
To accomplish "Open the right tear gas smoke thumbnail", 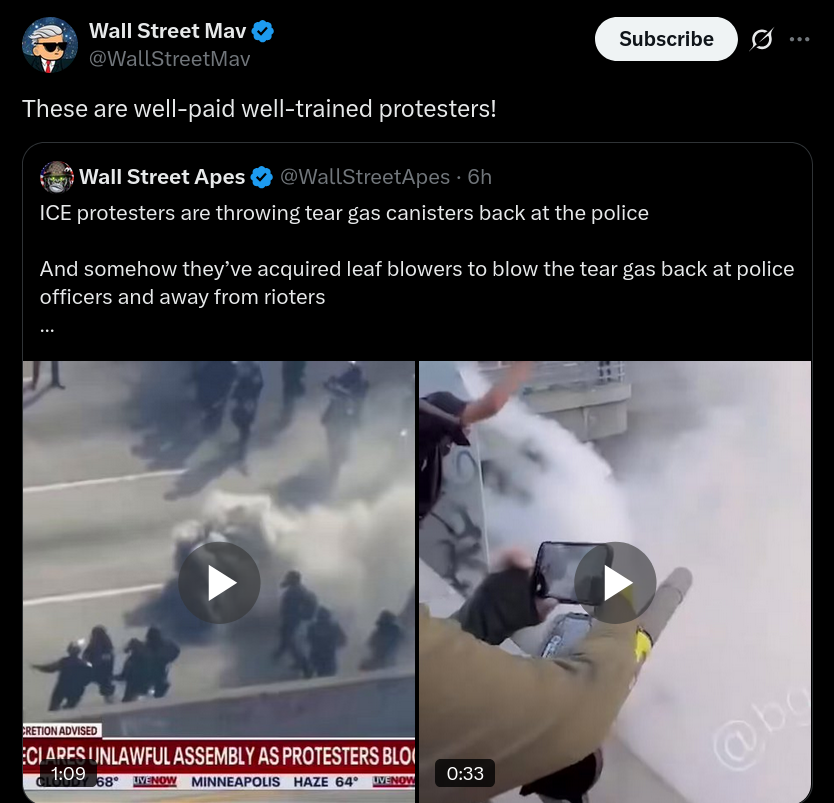I will [x=615, y=582].
